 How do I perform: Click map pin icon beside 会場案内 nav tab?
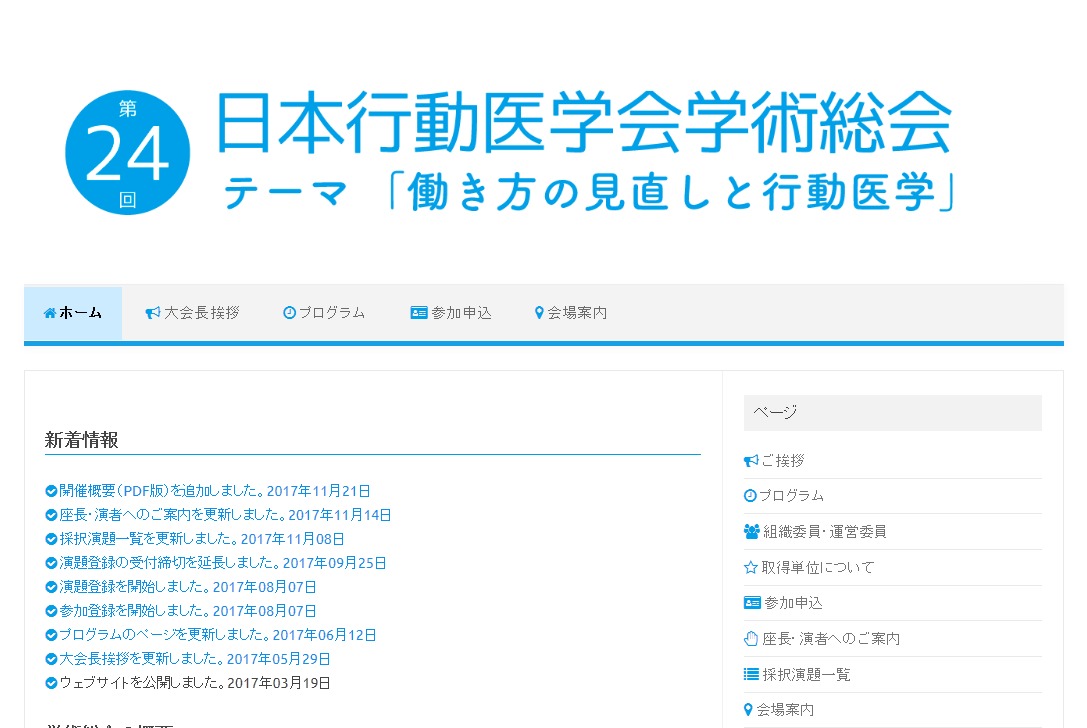pos(539,313)
